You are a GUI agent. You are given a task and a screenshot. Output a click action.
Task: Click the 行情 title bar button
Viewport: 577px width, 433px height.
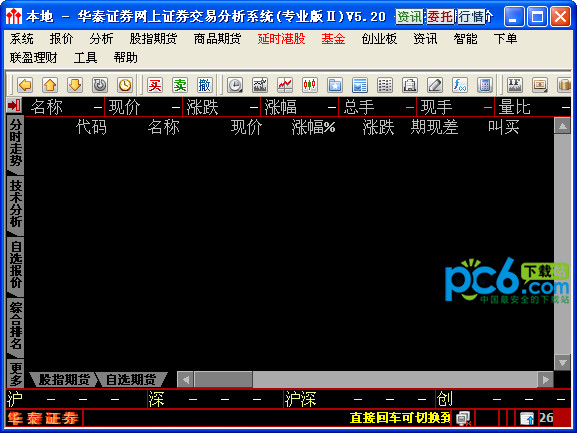click(471, 17)
